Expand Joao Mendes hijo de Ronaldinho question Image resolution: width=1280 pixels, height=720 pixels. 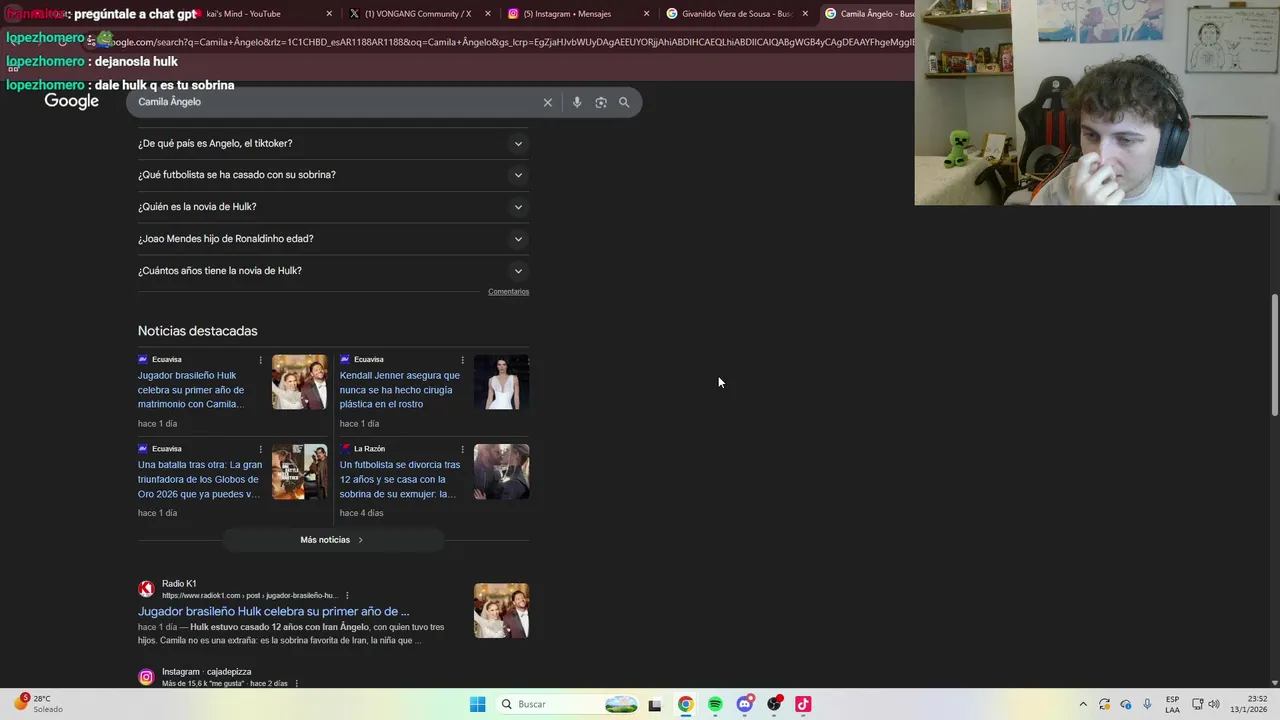(x=333, y=239)
